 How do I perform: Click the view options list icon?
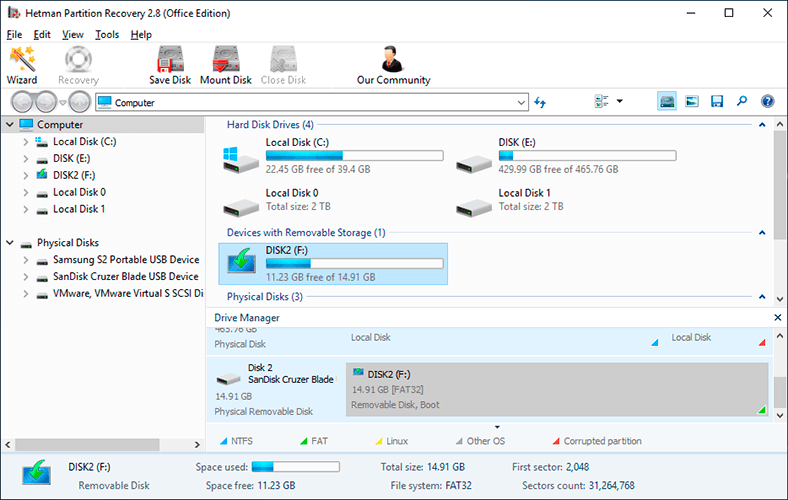tap(601, 102)
